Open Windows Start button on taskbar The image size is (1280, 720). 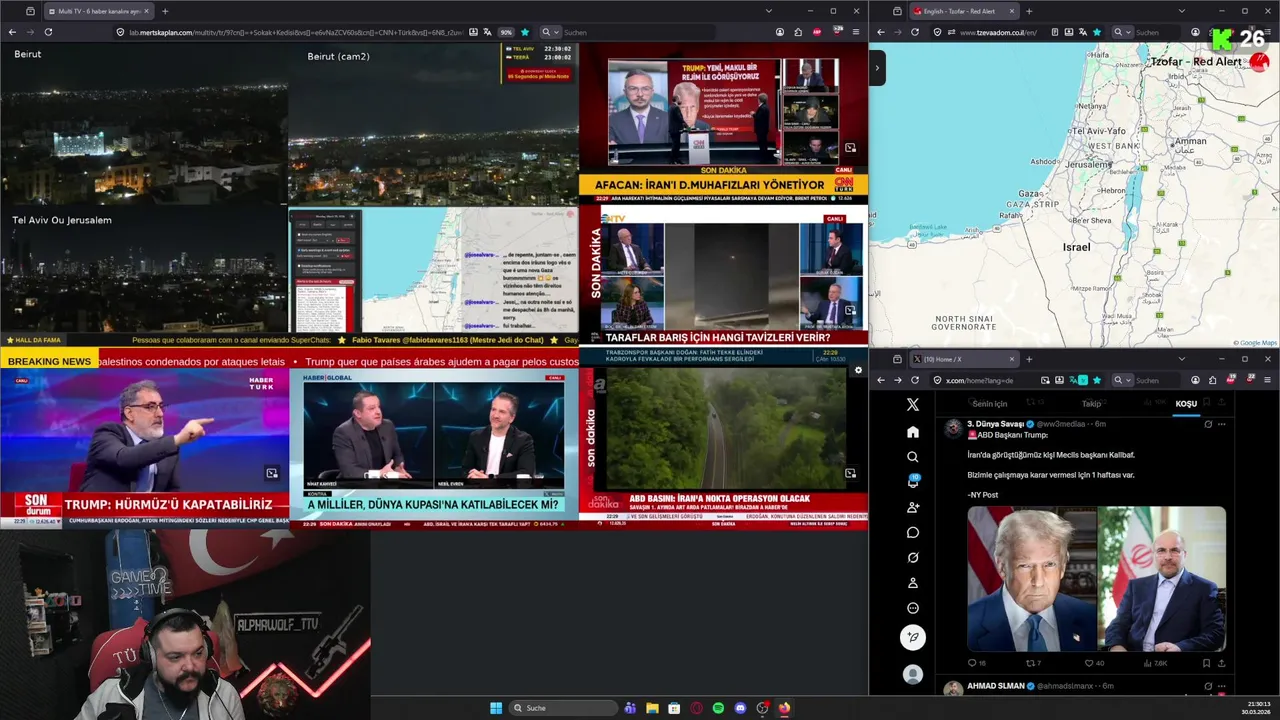pos(496,708)
